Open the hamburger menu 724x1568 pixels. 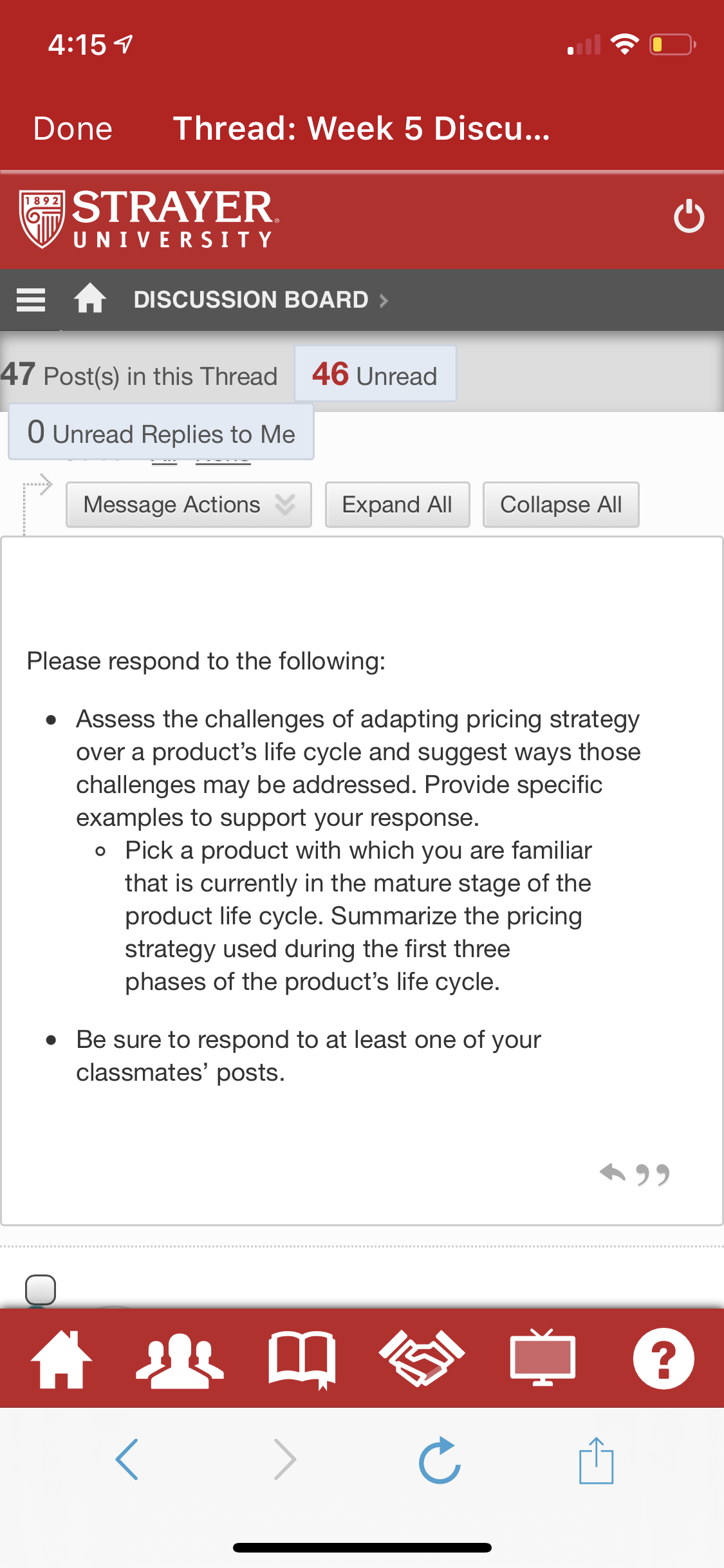(x=31, y=300)
